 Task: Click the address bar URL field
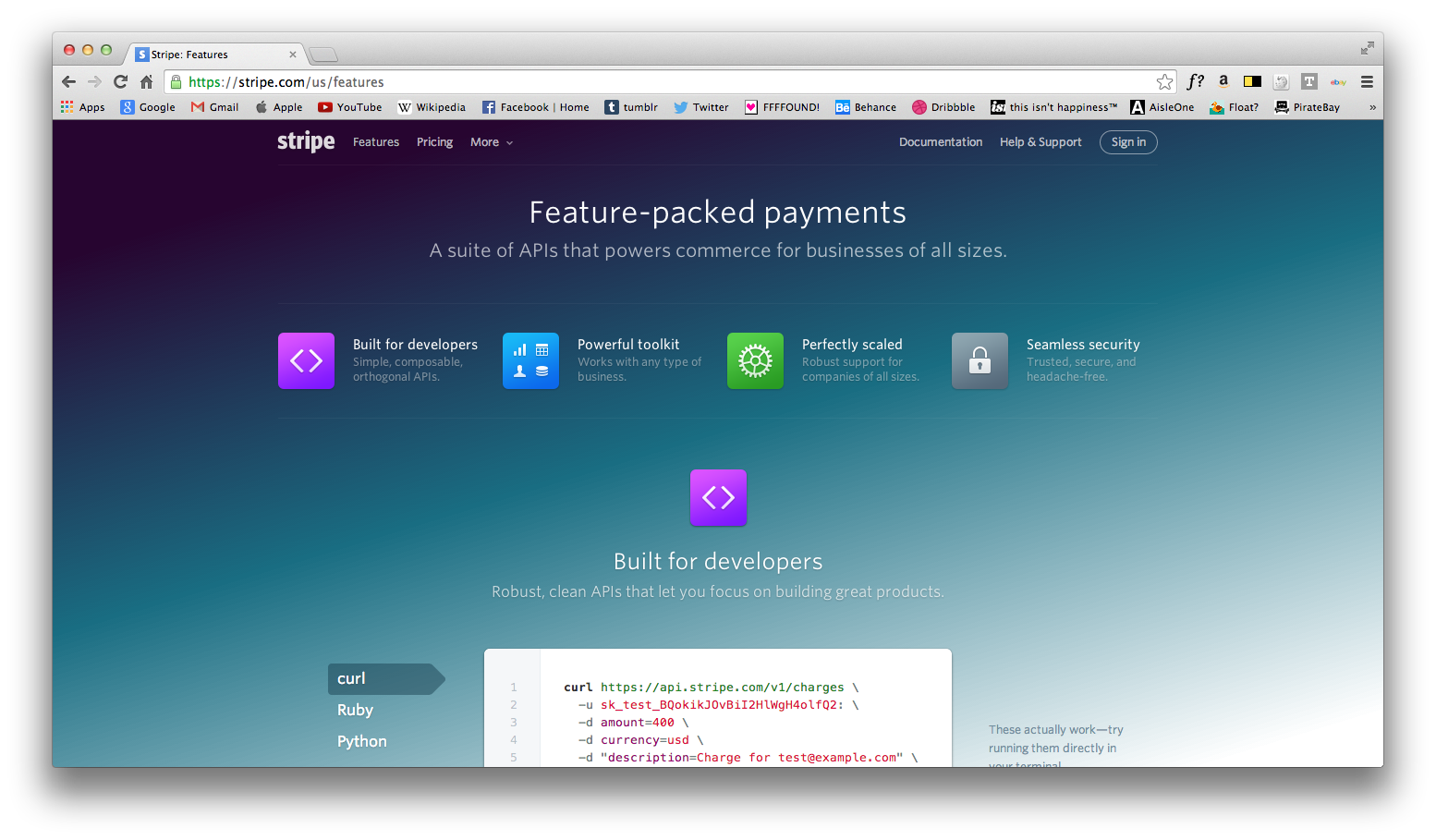(647, 82)
